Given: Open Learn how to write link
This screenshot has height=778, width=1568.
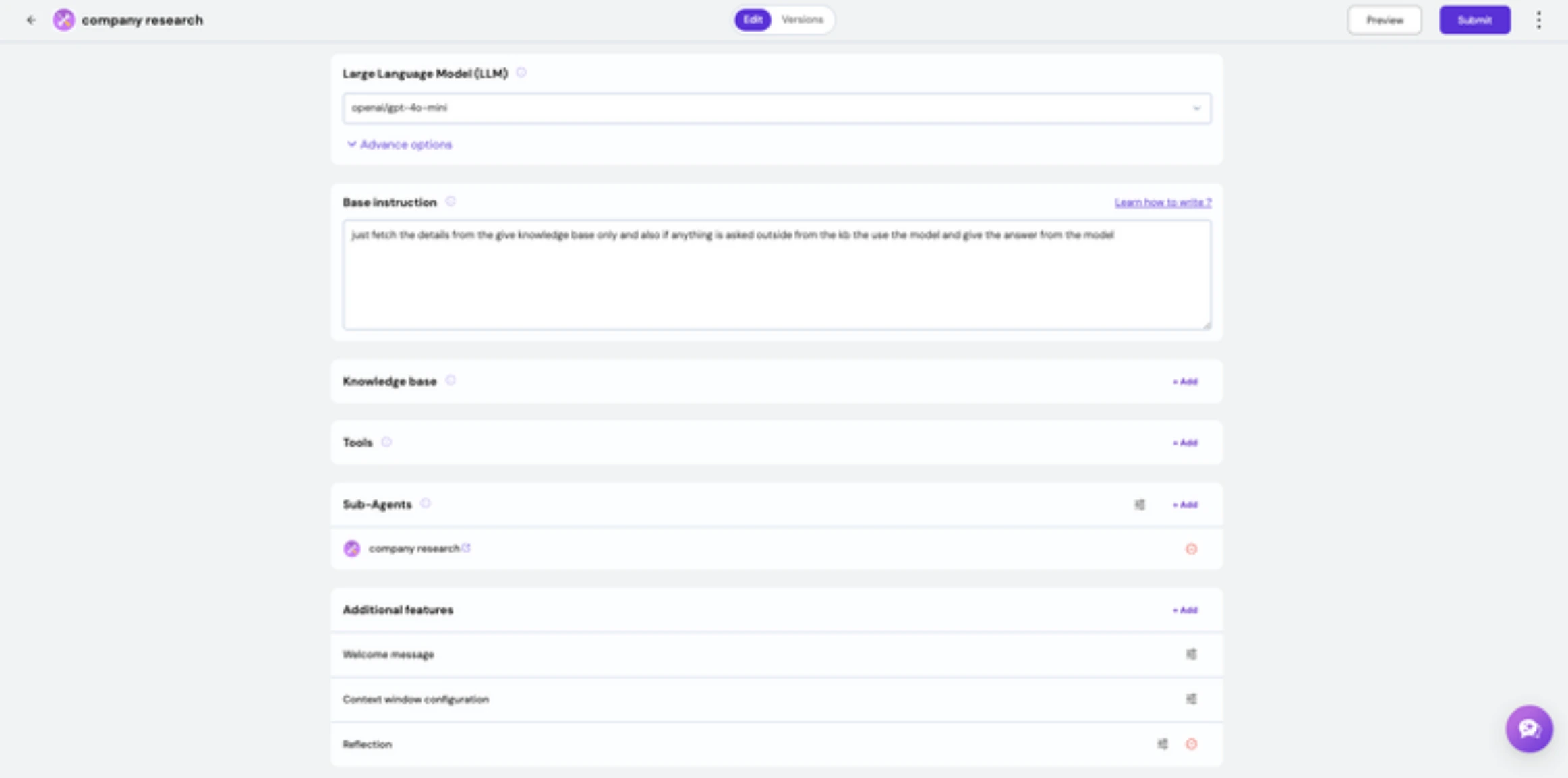Looking at the screenshot, I should 1163,202.
